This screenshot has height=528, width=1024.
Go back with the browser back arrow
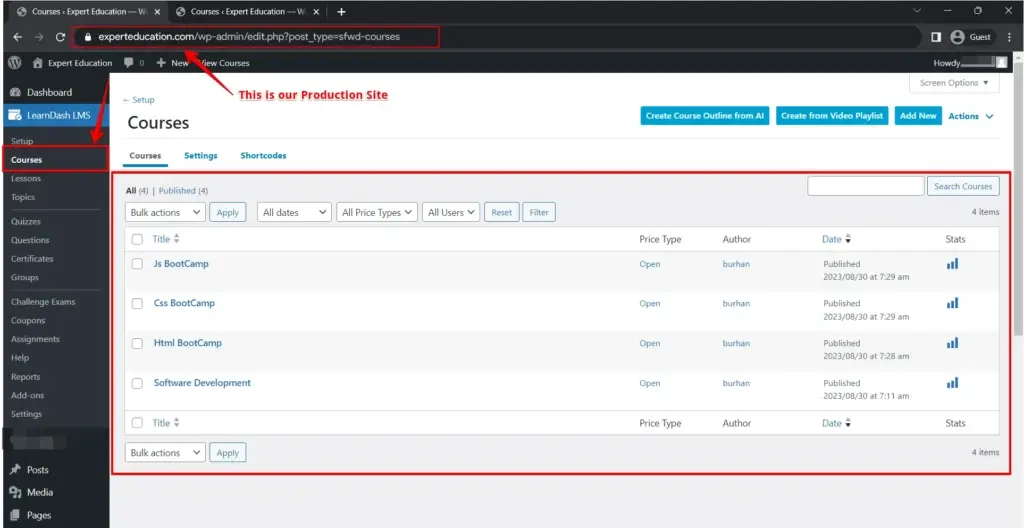(18, 37)
